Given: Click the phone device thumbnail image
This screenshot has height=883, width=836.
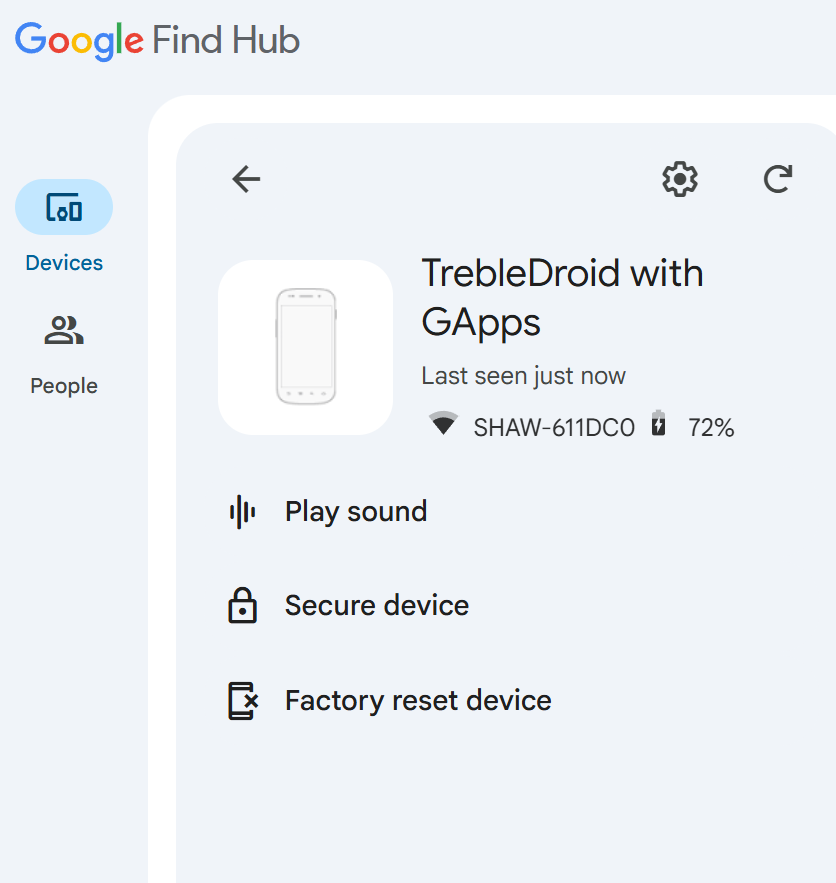Looking at the screenshot, I should (x=305, y=347).
